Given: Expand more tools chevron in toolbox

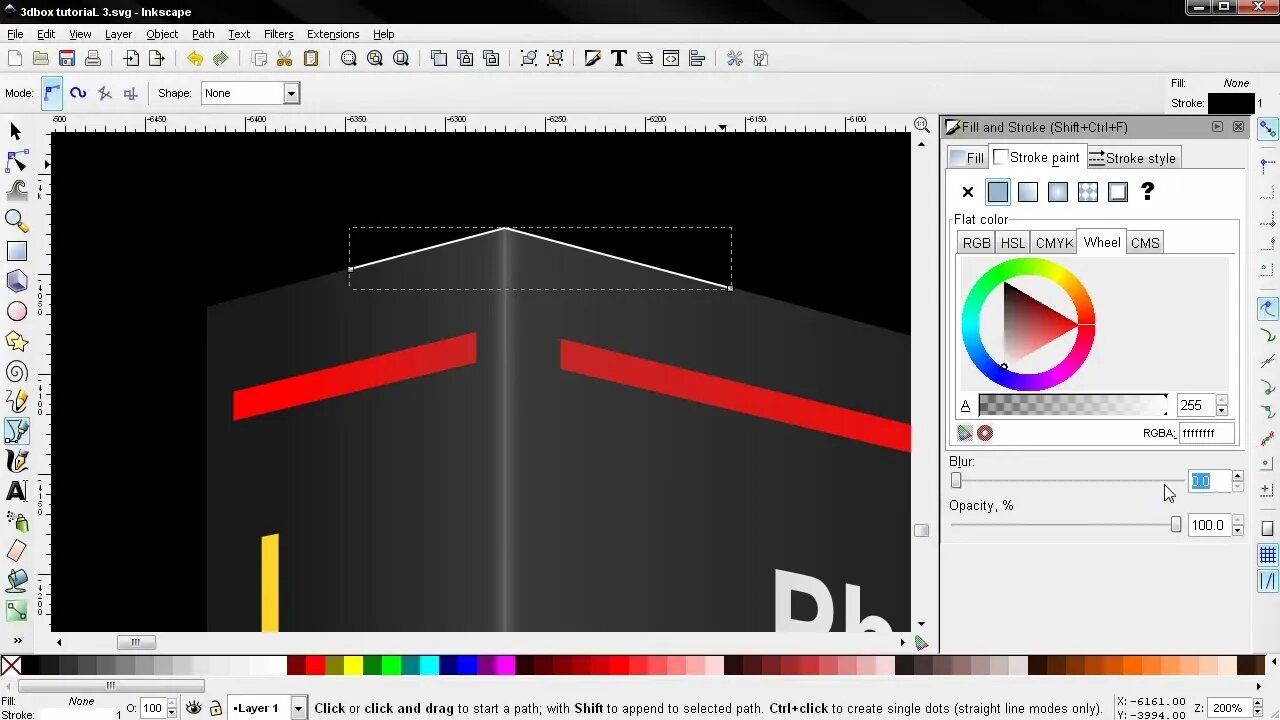Looking at the screenshot, I should (17, 641).
